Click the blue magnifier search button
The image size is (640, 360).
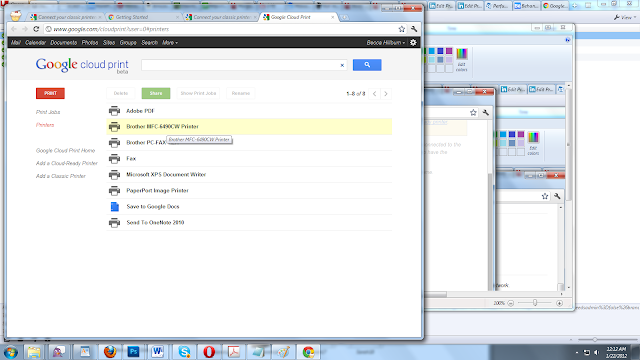coord(367,65)
